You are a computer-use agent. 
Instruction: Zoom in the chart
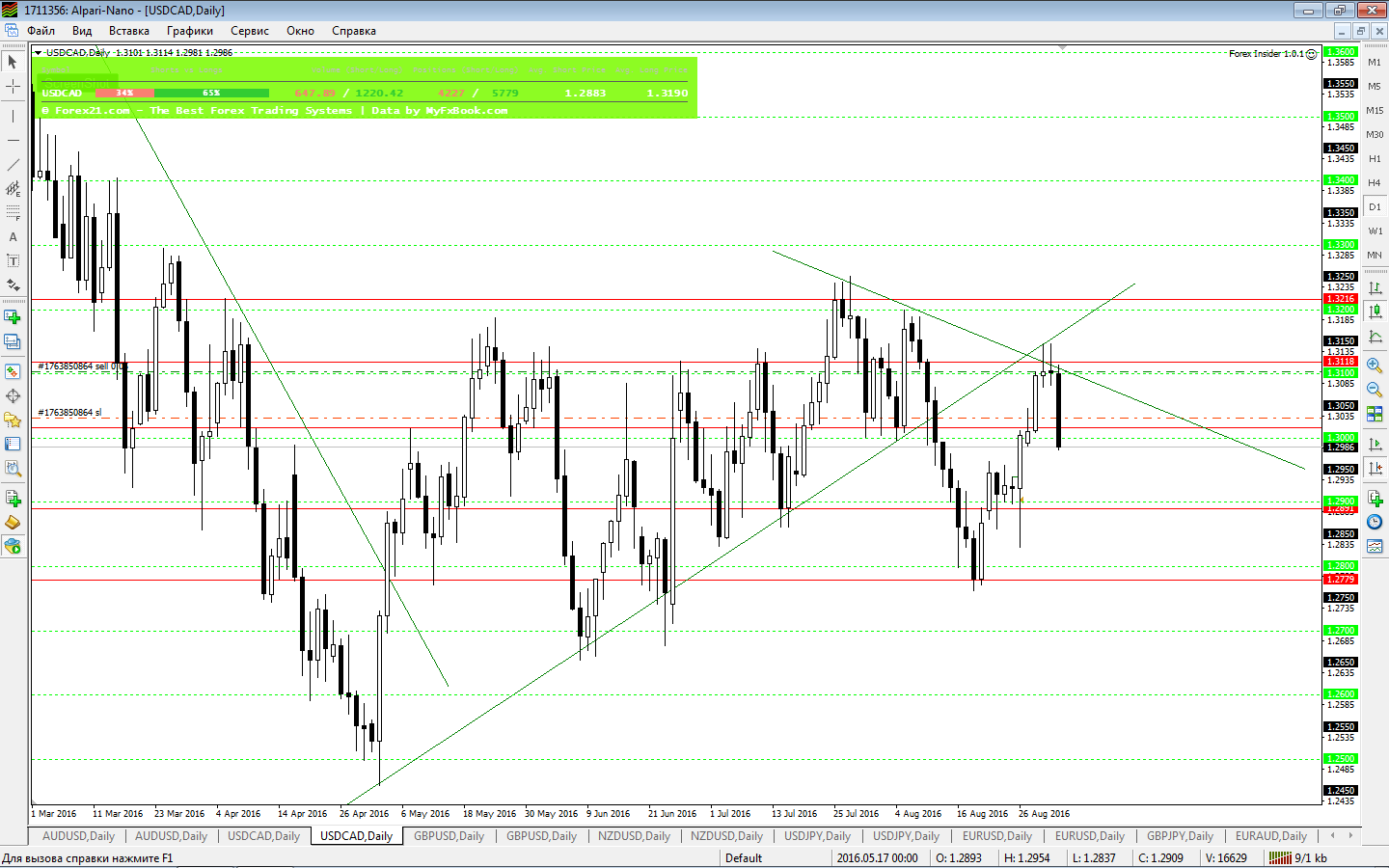click(1375, 366)
